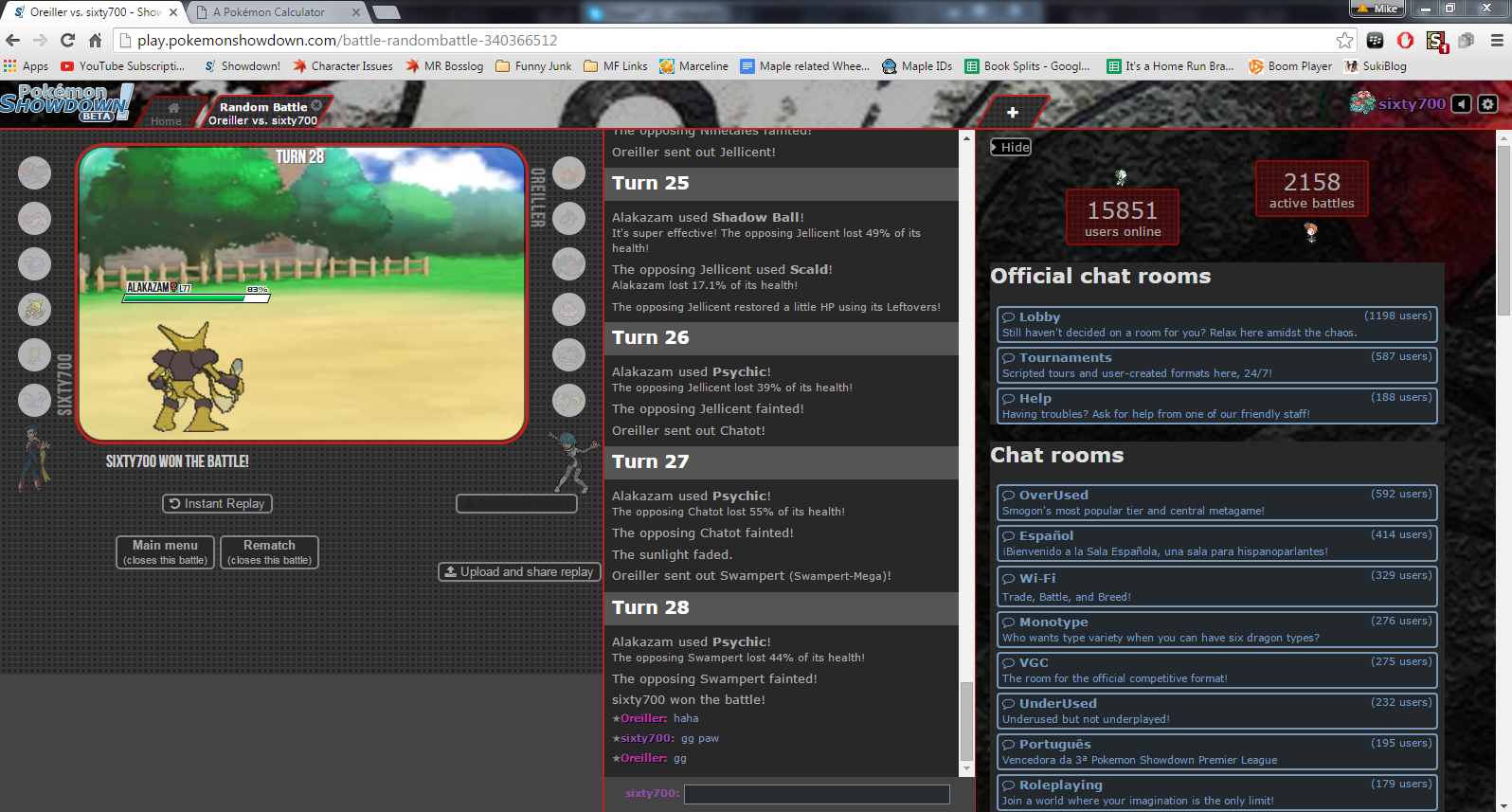
Task: Click Alakazam's 83% health bar
Action: coord(196,298)
